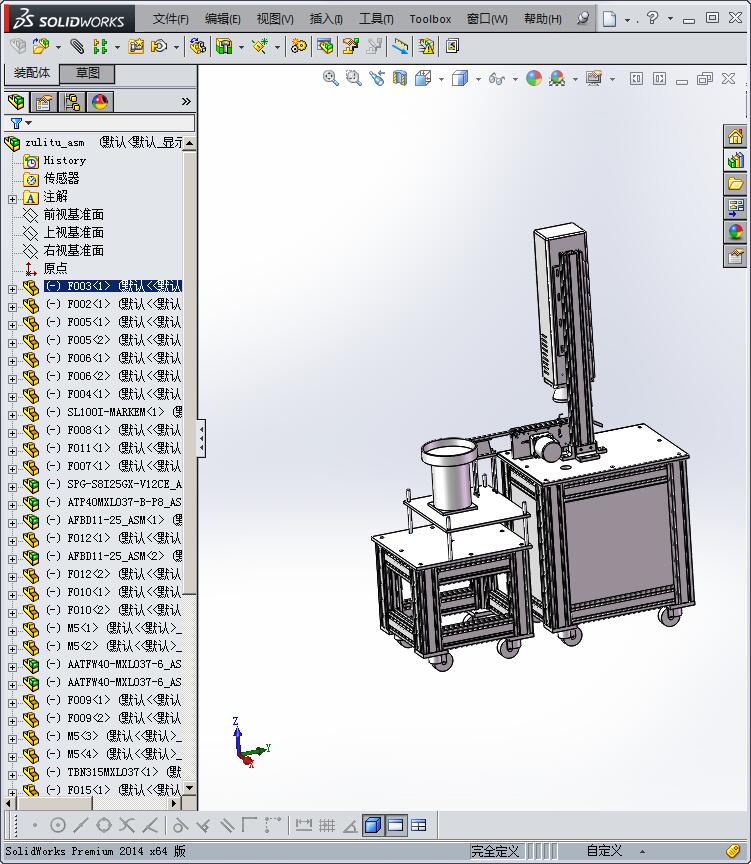751x864 pixels.
Task: Expand the SL100I-MARKEM<1> node
Action: [x=12, y=415]
